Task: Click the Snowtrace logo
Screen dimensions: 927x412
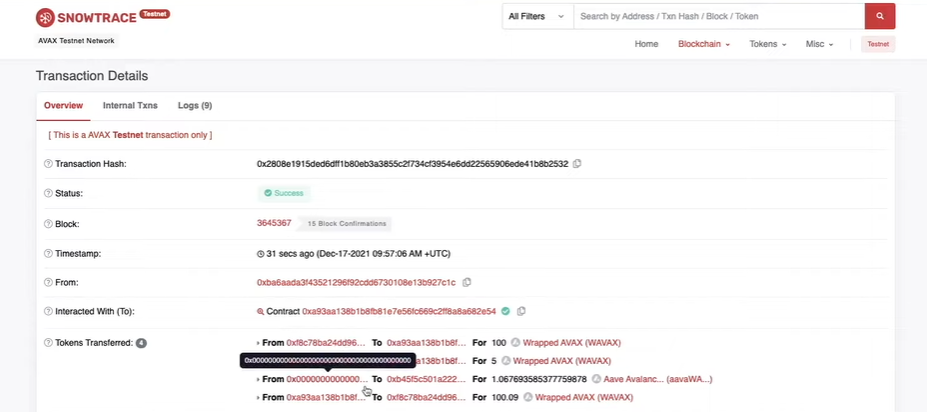Action: tap(86, 18)
